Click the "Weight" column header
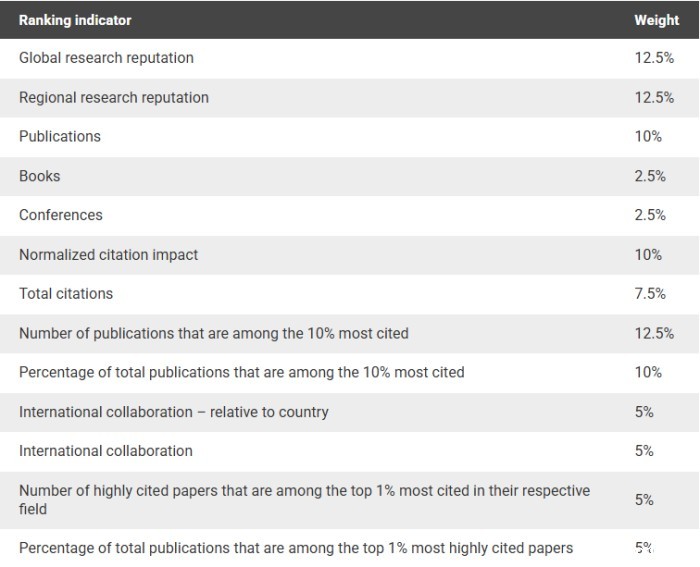The height and width of the screenshot is (567, 700). (x=656, y=20)
